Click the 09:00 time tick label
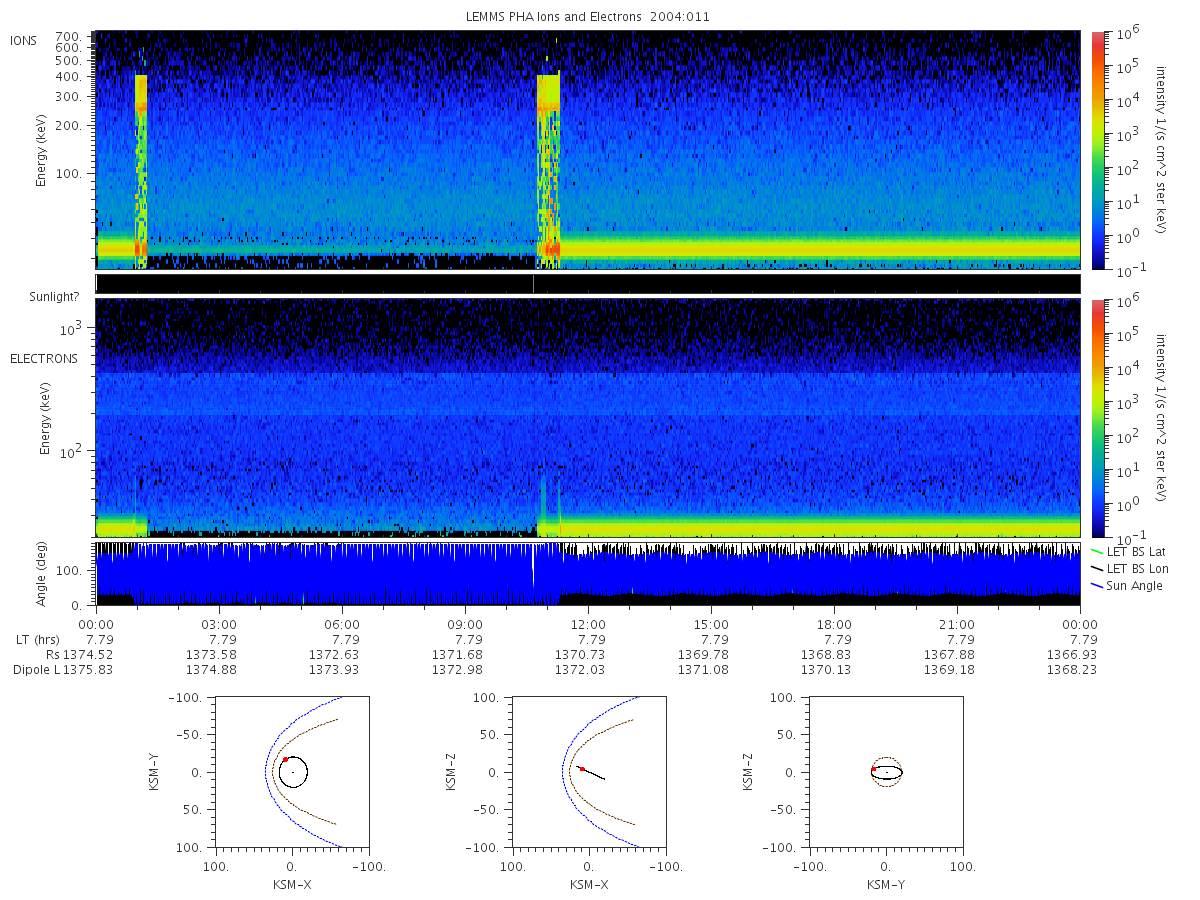The height and width of the screenshot is (900, 1200). 465,623
